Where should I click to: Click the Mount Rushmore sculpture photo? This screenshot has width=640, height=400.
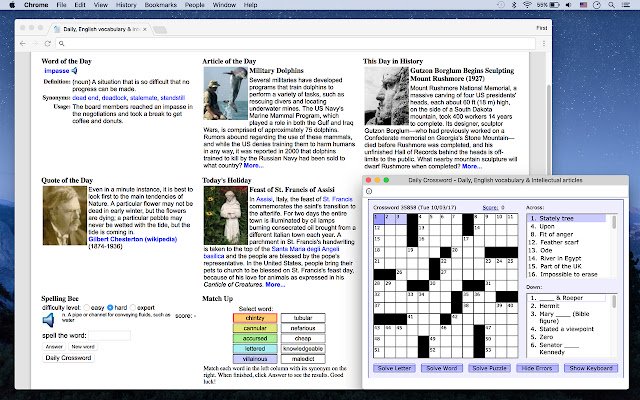click(387, 96)
